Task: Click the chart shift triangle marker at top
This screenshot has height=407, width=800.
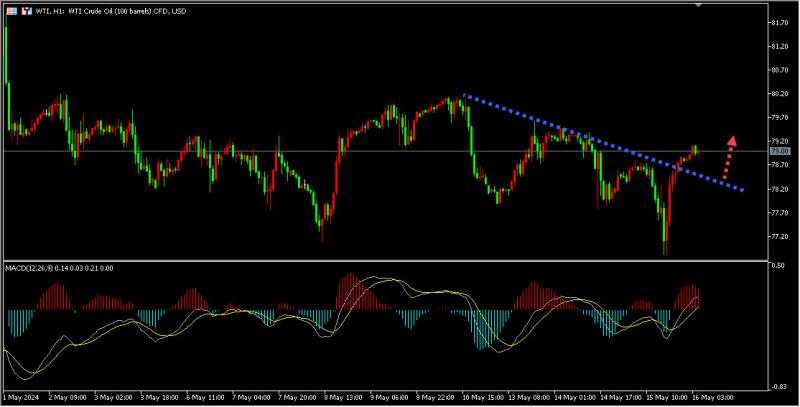Action: coord(698,5)
